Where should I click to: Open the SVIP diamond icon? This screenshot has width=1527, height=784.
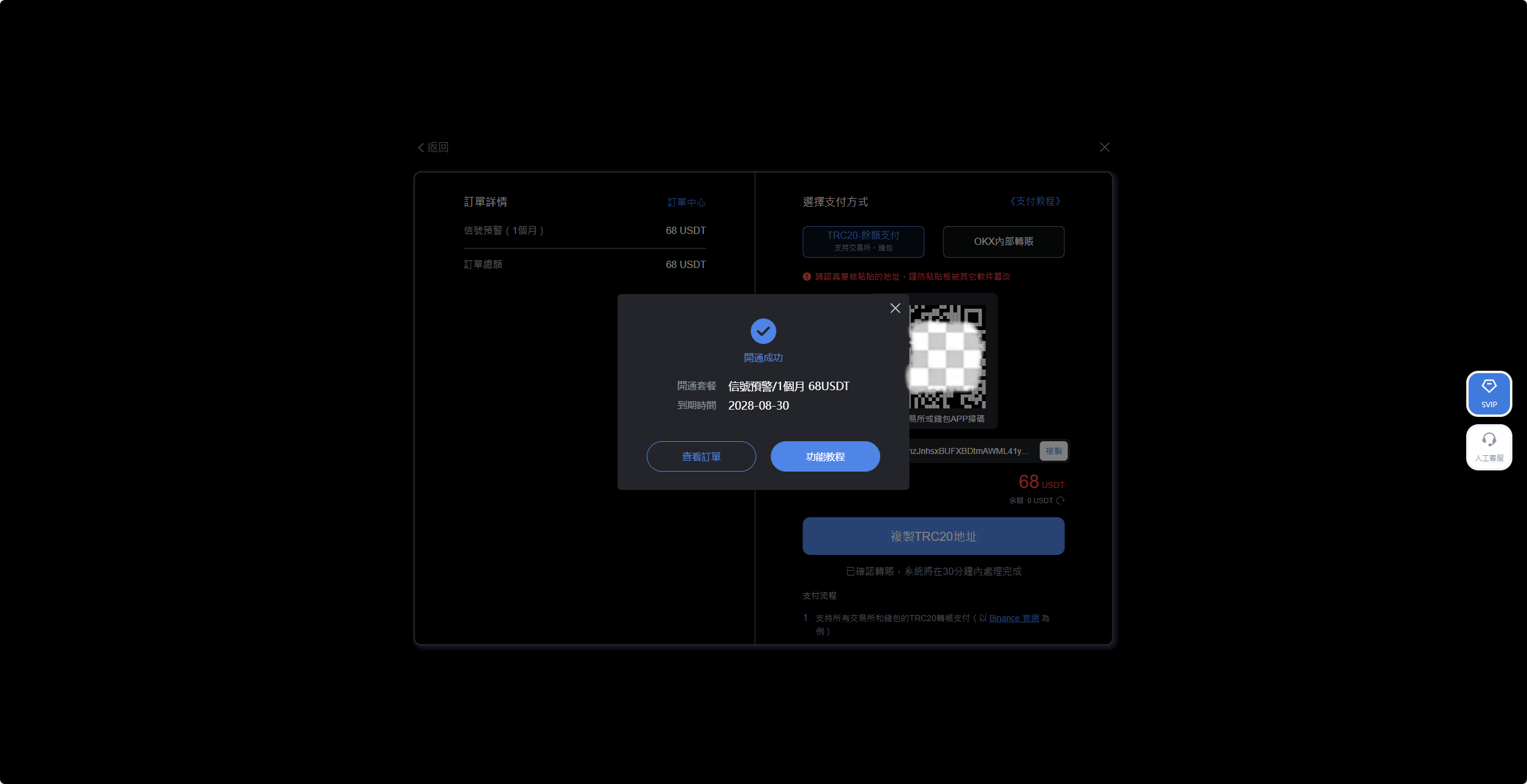[x=1489, y=393]
